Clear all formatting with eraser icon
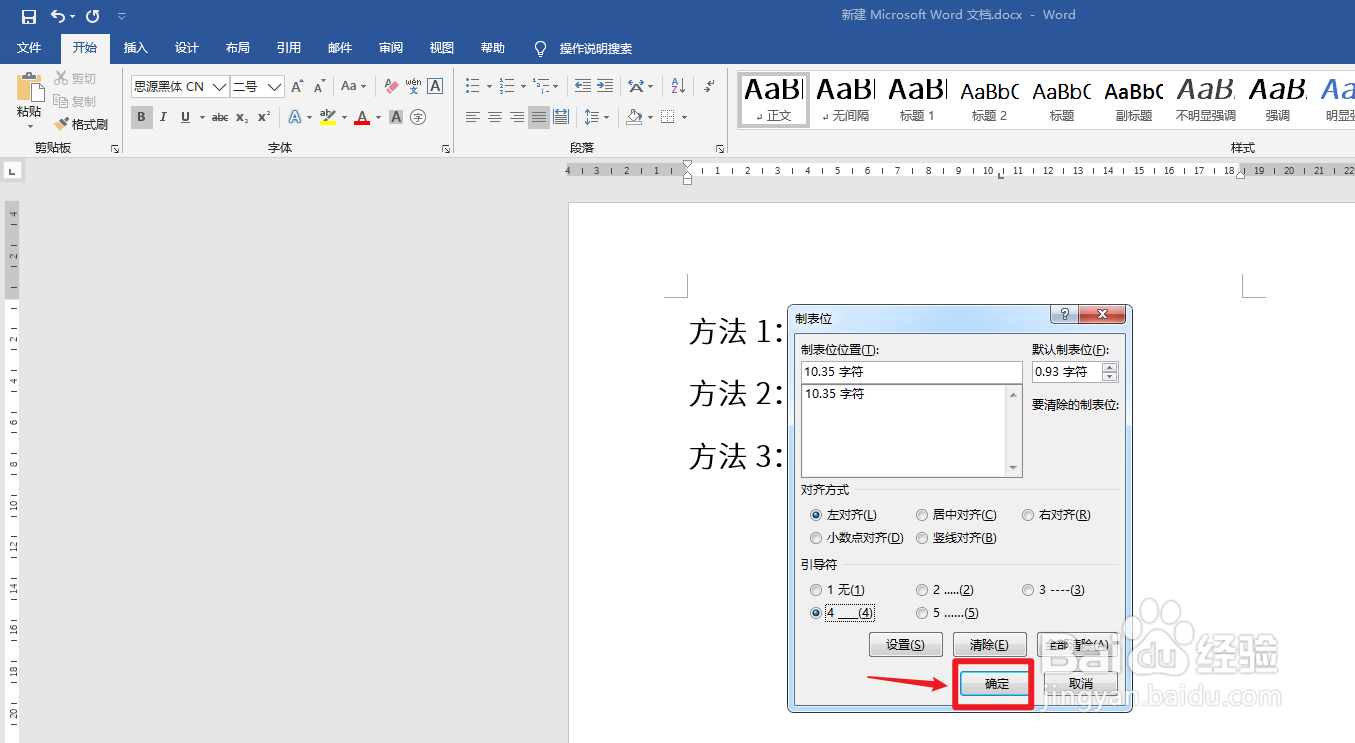Screen dimensions: 1355x743 391,87
